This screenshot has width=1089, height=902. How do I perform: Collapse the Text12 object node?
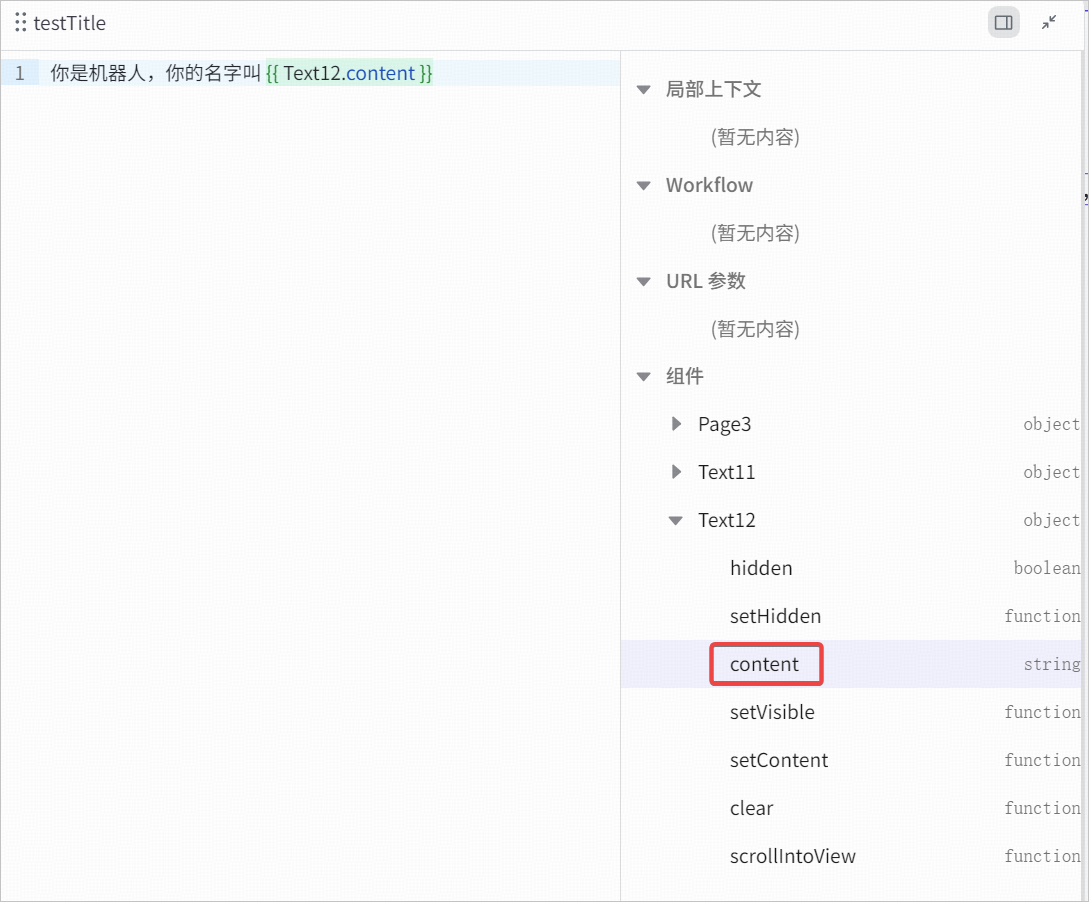(676, 520)
